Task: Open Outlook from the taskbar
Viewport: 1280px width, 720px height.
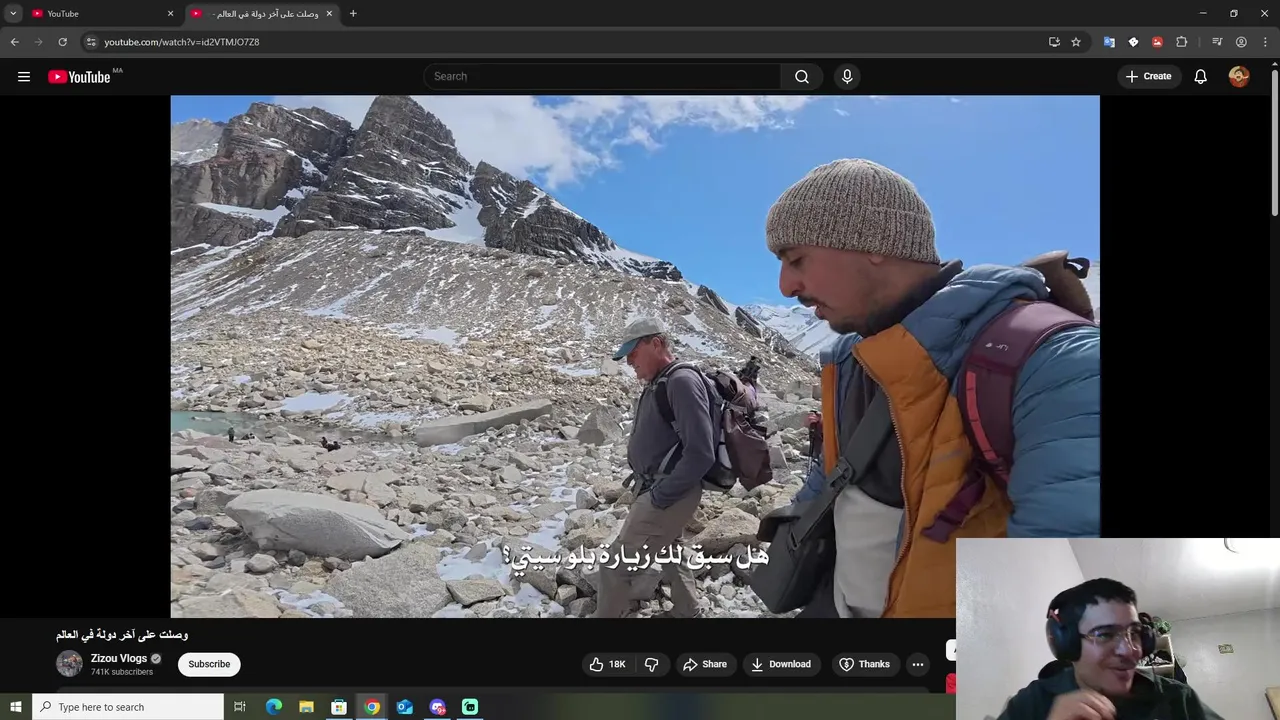Action: click(404, 707)
